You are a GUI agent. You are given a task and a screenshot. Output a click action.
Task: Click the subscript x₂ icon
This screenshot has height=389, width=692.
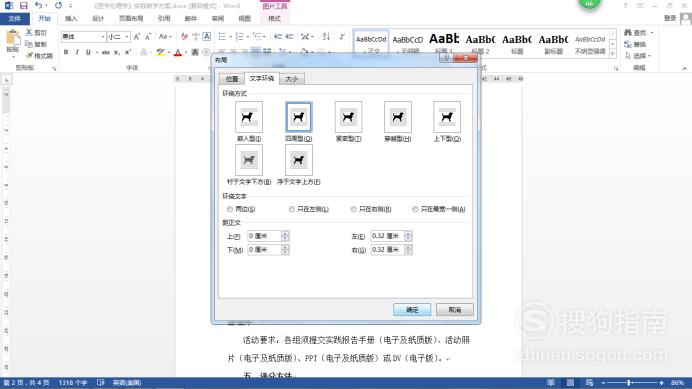117,52
